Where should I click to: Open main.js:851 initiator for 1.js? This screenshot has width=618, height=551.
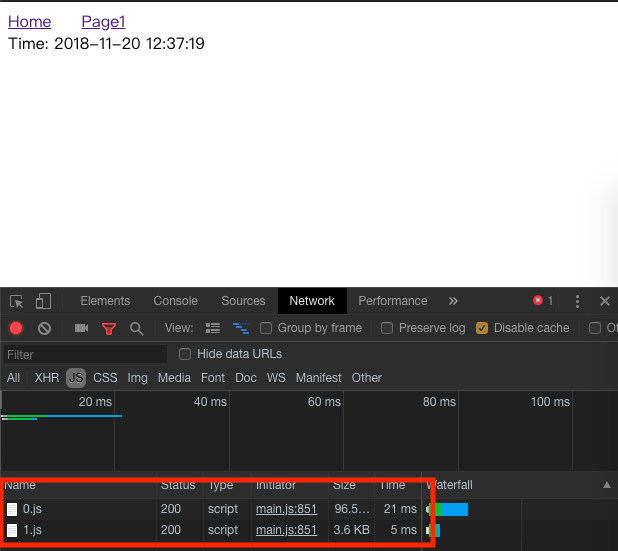pyautogui.click(x=287, y=530)
